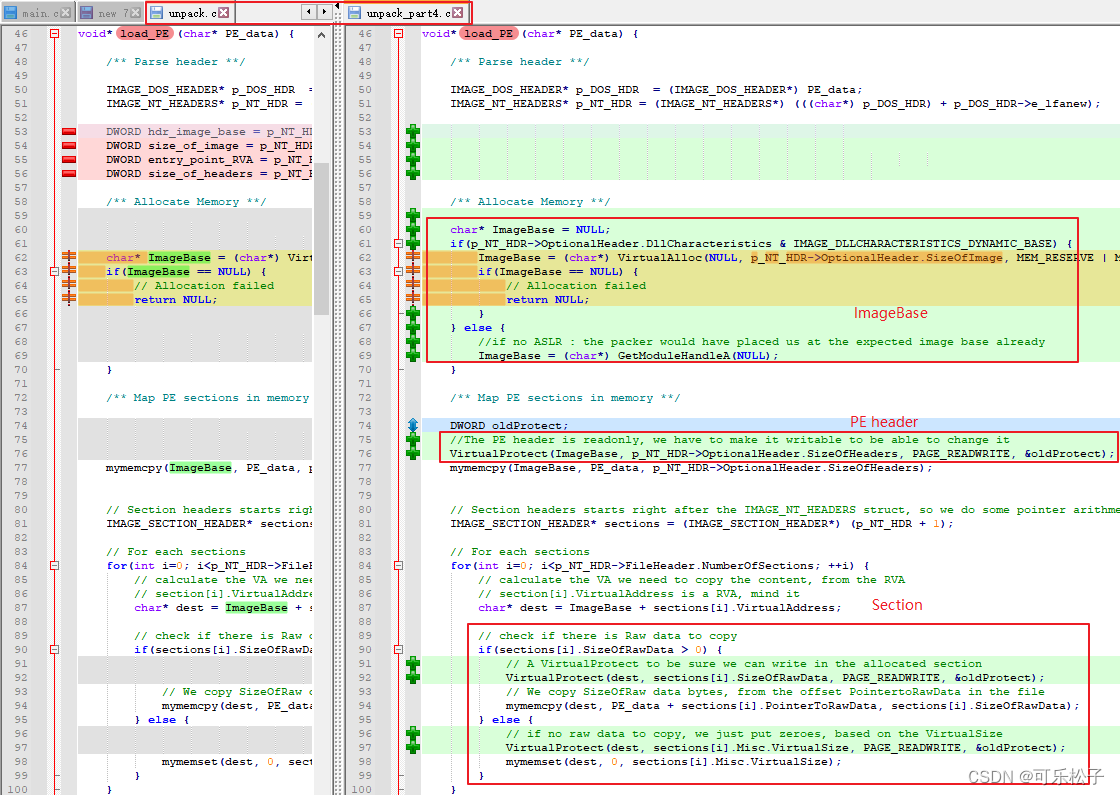Click the orange changed marker at line 62 in unpack.c
1120x795 pixels.
point(69,257)
